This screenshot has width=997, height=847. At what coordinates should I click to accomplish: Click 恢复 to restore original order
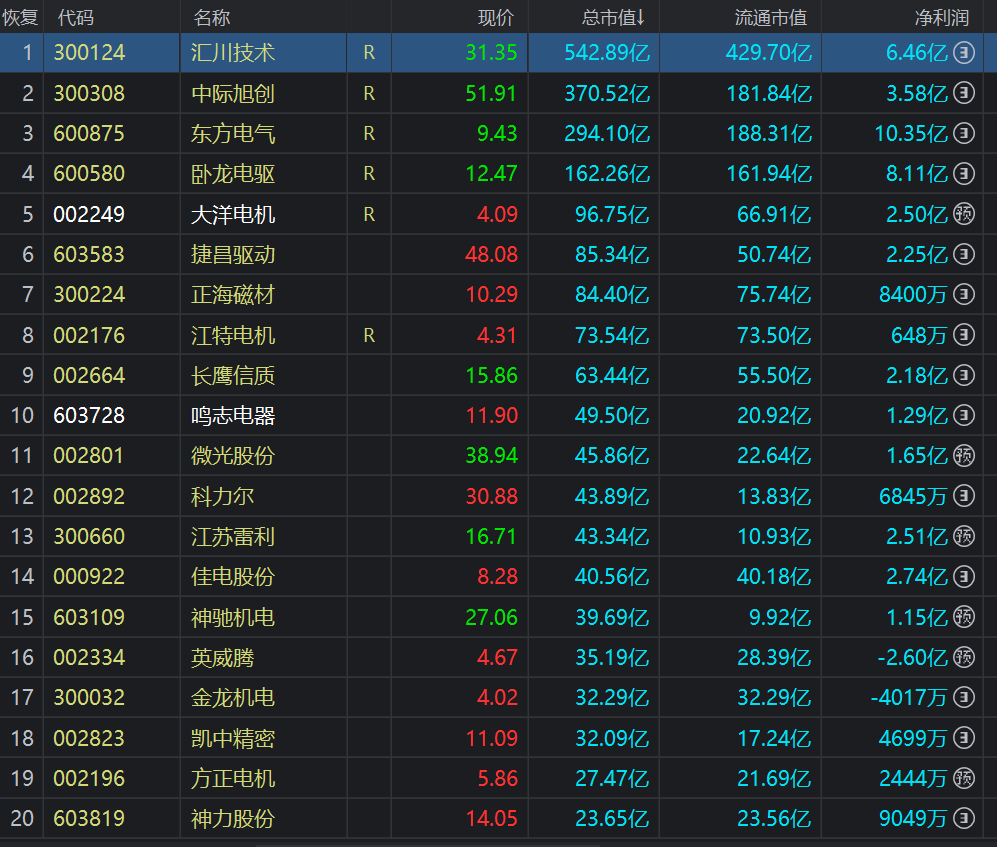22,15
